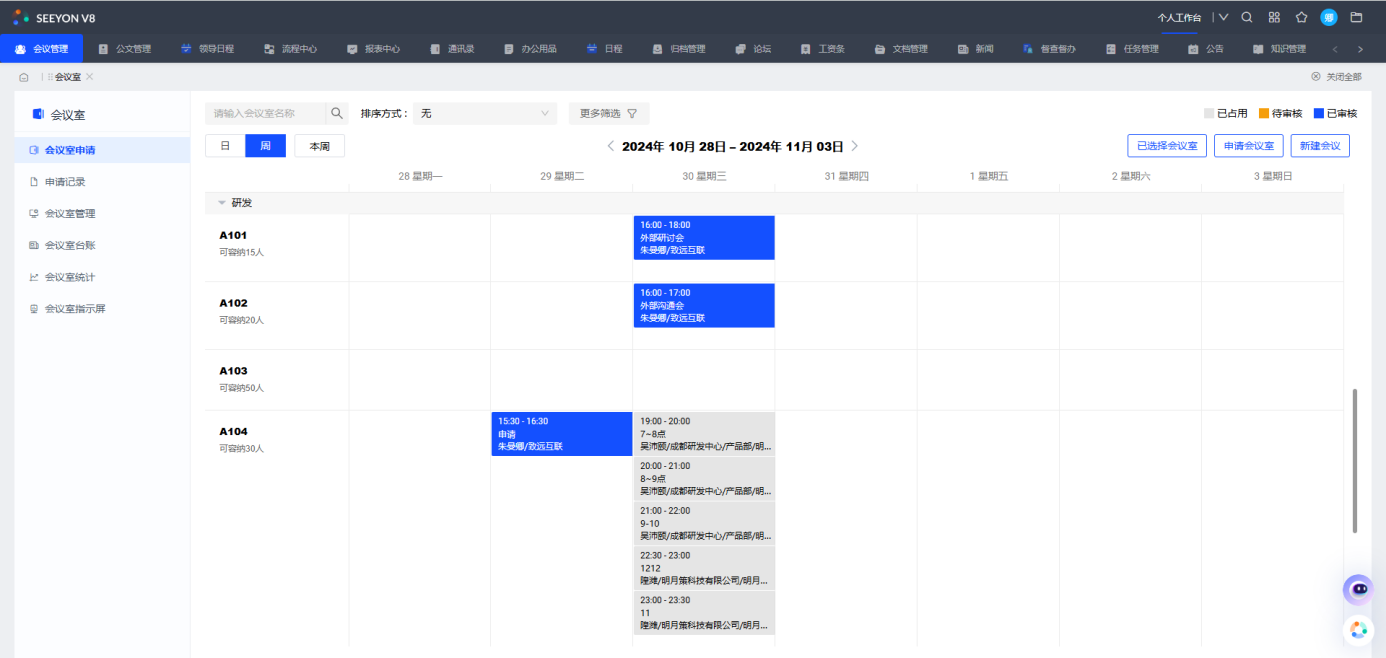Image resolution: width=1386 pixels, height=658 pixels.
Task: Click the orange 待审核 legend swatch
Action: pos(1264,113)
